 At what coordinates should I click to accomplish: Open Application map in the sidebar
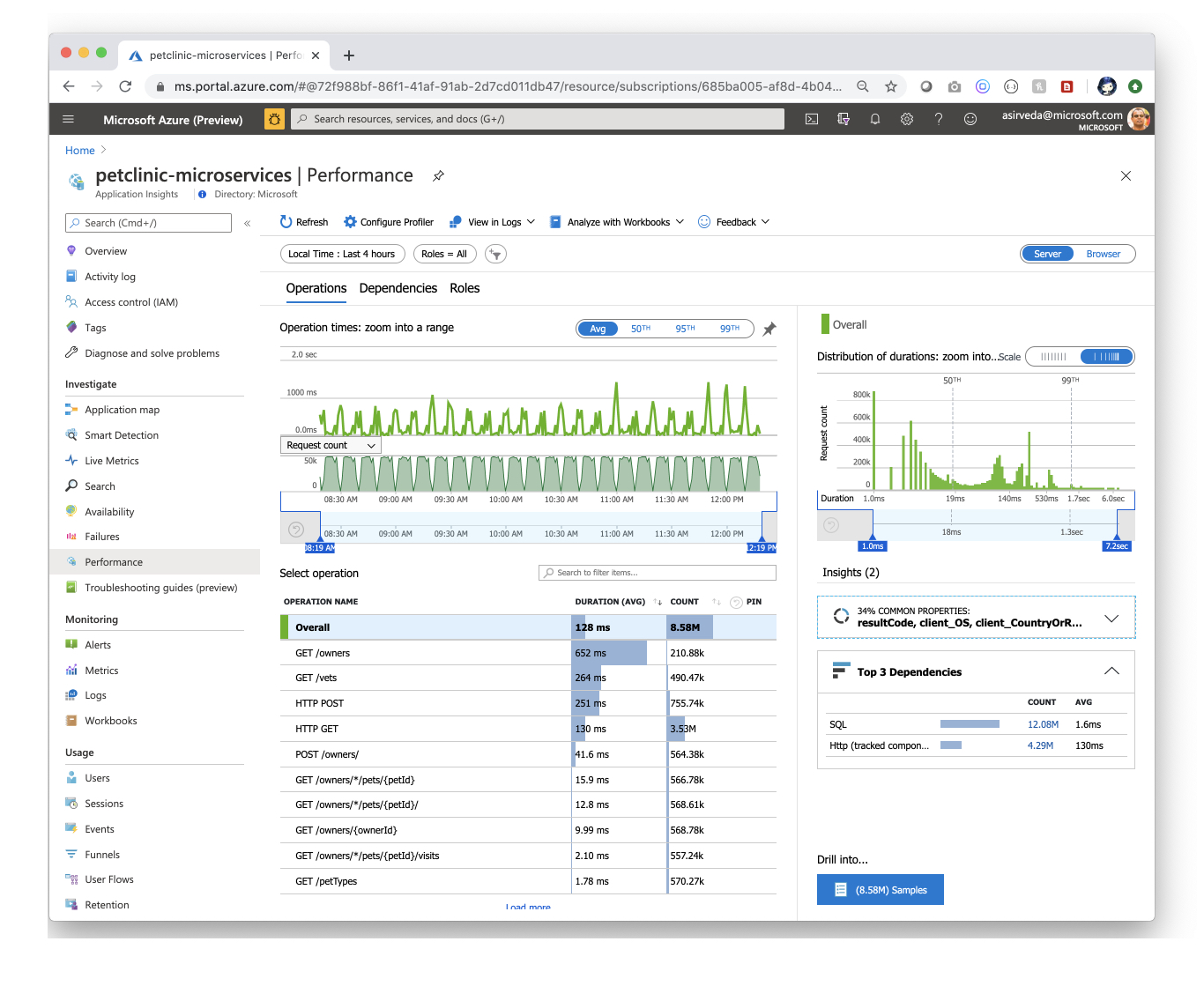click(122, 410)
